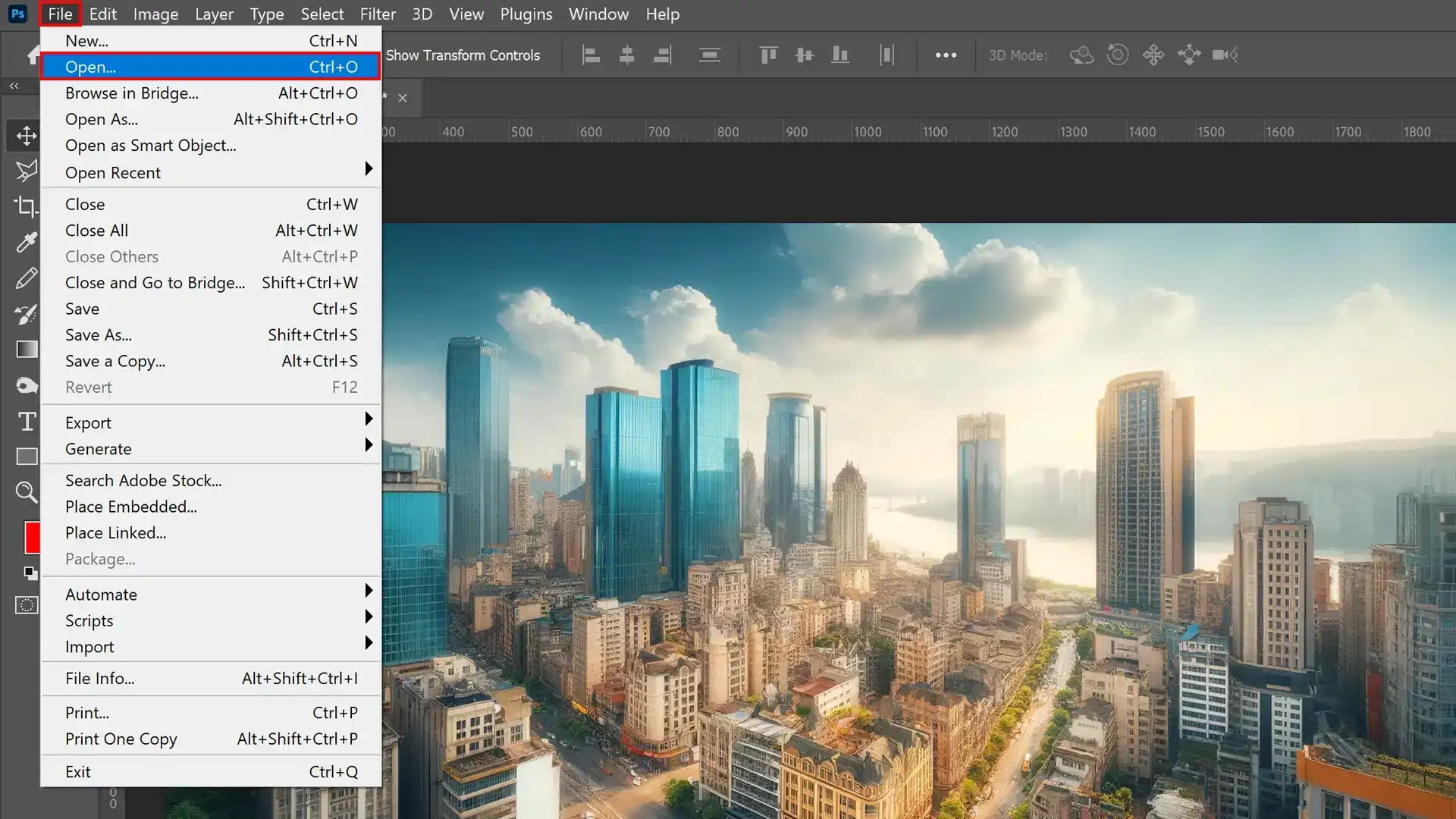Select the Polygonal Lasso tool
This screenshot has height=819, width=1456.
pyautogui.click(x=27, y=171)
